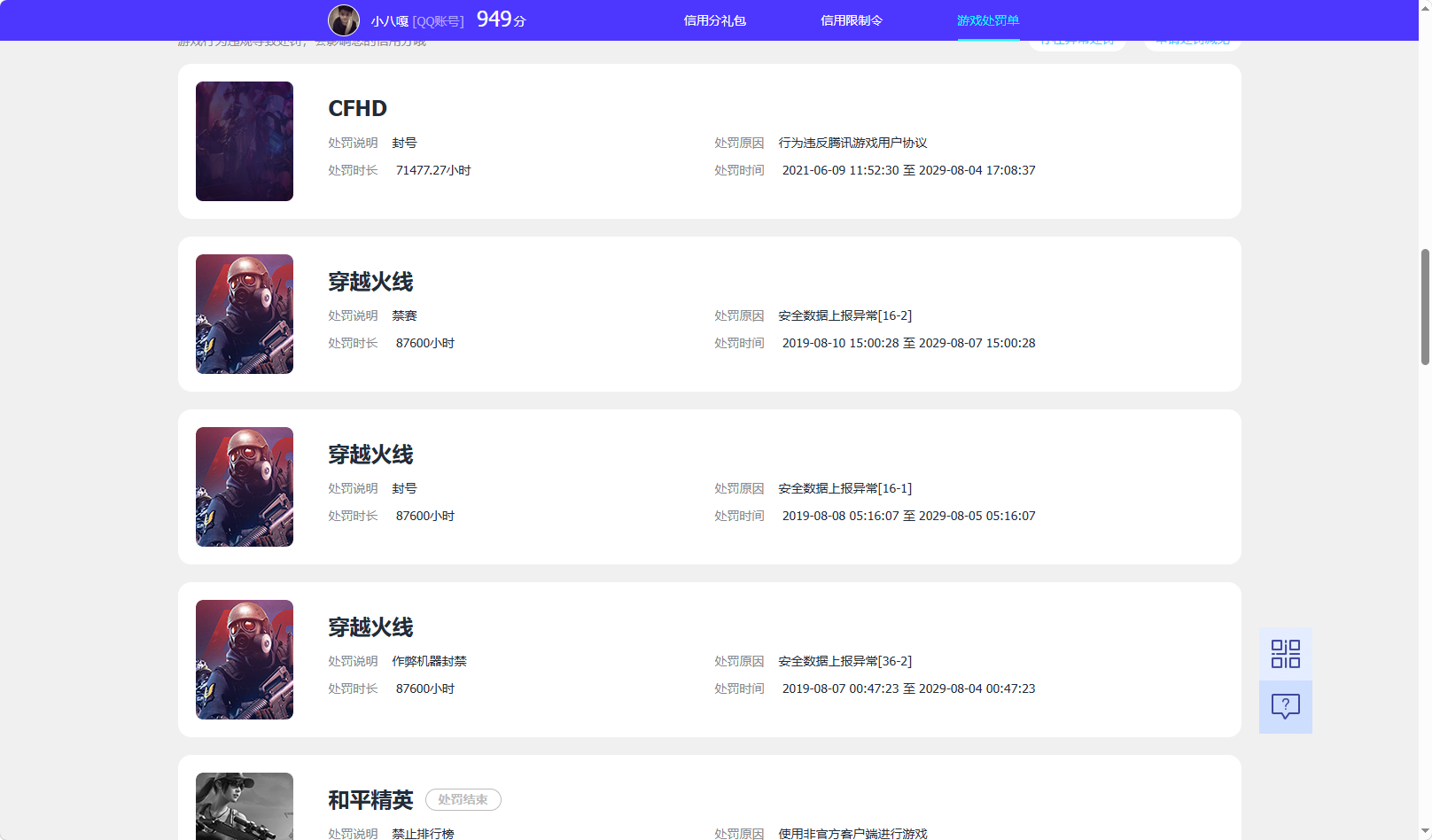The image size is (1432, 840).
Task: Click the page vertical scrollbar thumb
Action: click(1425, 307)
